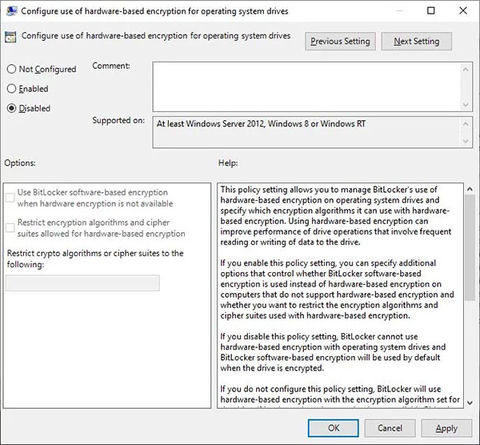
Task: Click the Apply button
Action: (446, 428)
